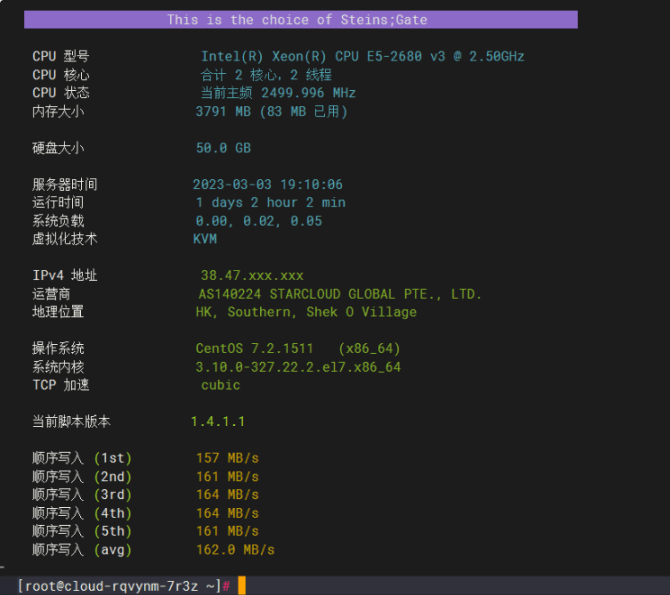Select the load average 0.00, 0.02, 0.05
The image size is (670, 595).
click(x=258, y=221)
